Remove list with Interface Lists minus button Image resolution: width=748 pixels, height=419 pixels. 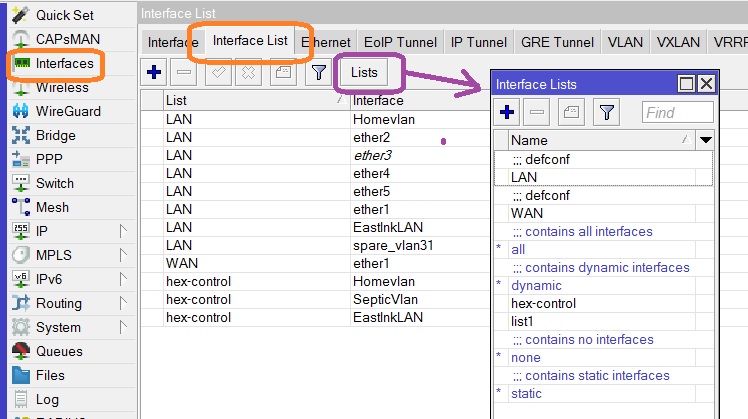pyautogui.click(x=537, y=112)
